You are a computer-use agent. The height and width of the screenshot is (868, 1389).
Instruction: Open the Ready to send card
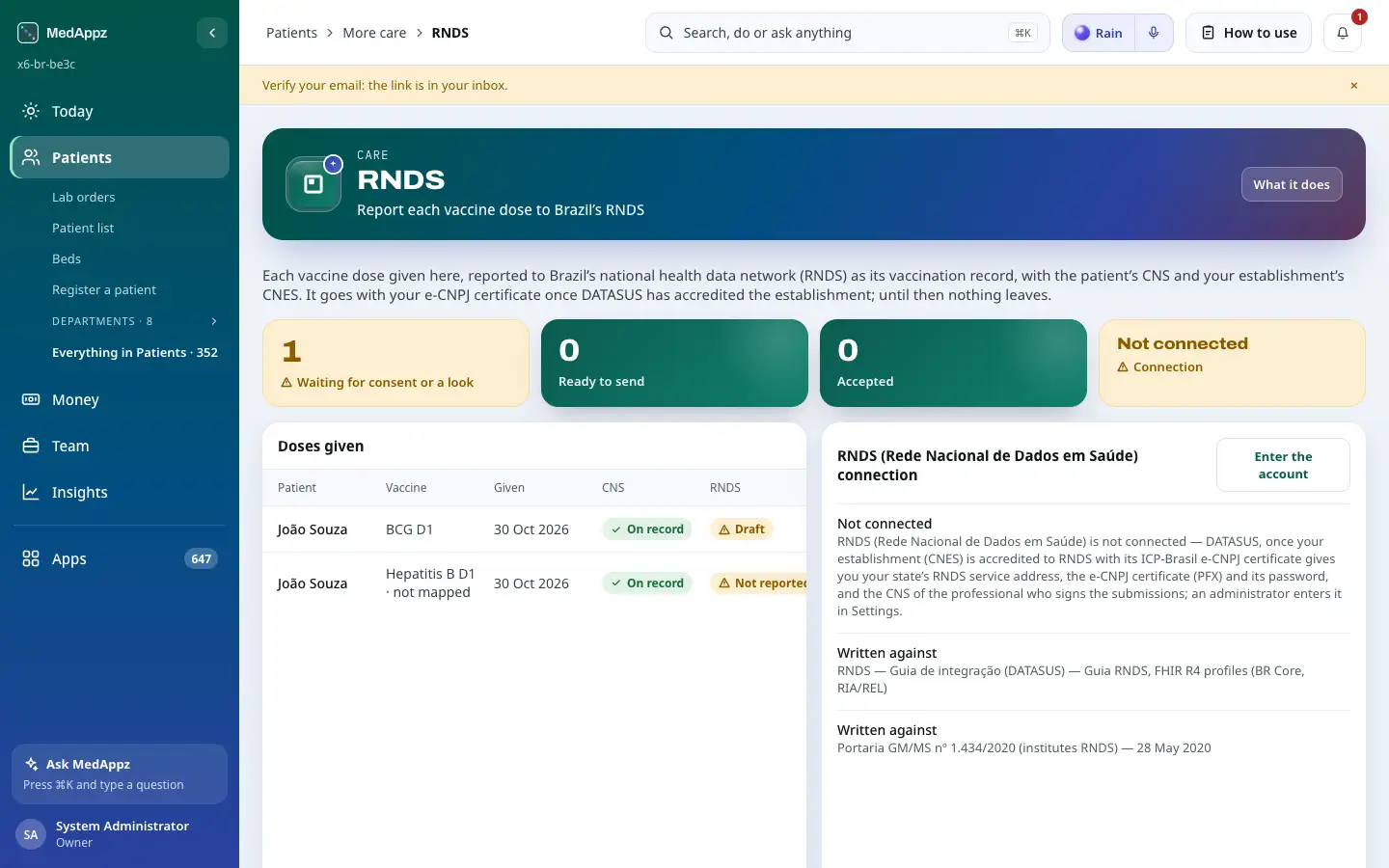pos(674,363)
